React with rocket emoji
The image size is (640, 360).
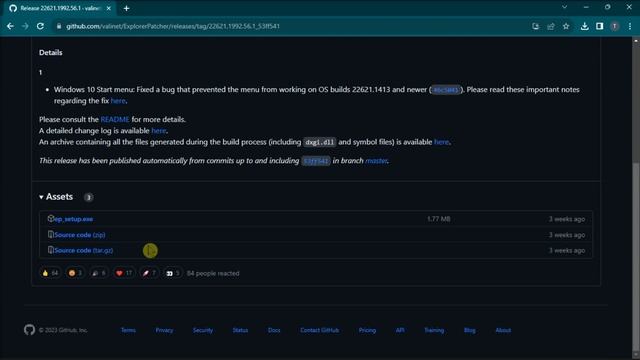click(149, 273)
